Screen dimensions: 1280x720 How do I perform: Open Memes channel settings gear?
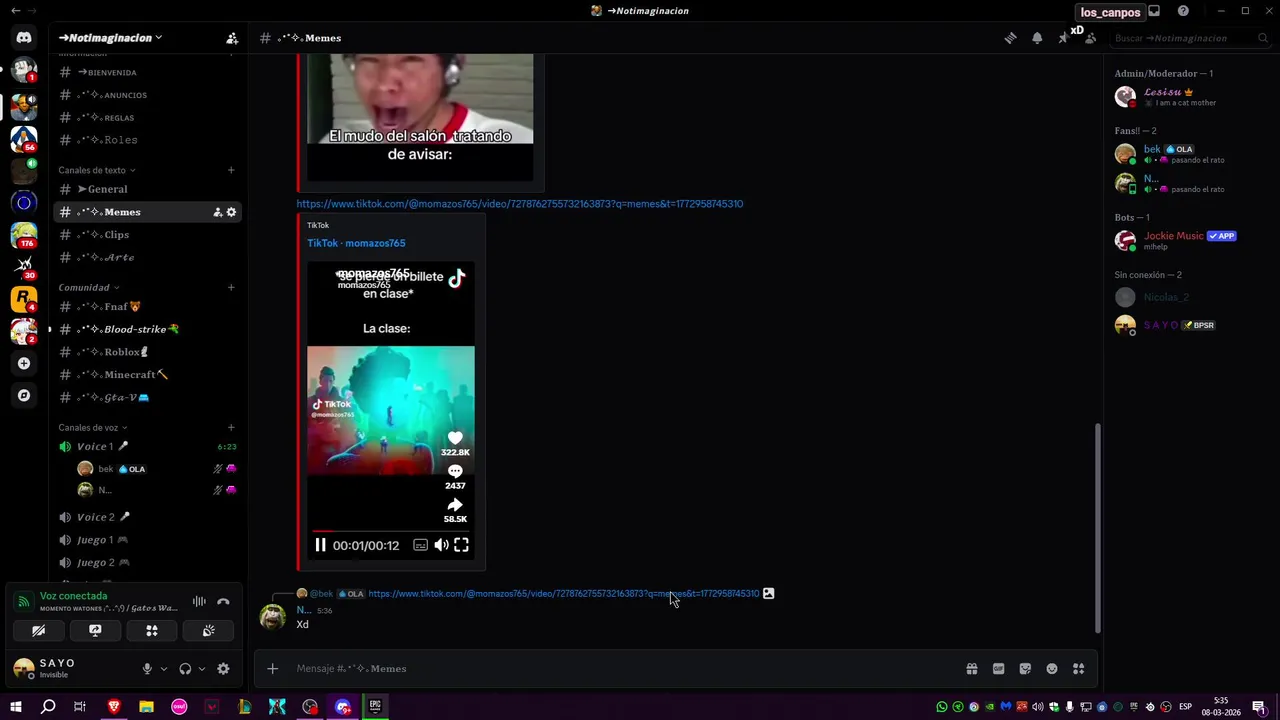click(231, 212)
